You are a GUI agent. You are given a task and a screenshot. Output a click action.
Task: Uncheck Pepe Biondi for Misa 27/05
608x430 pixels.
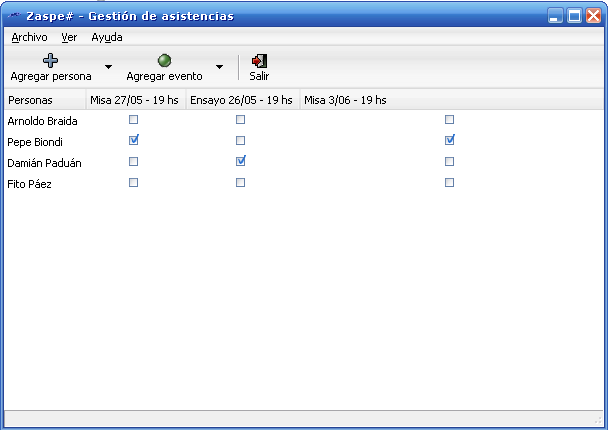(x=134, y=141)
